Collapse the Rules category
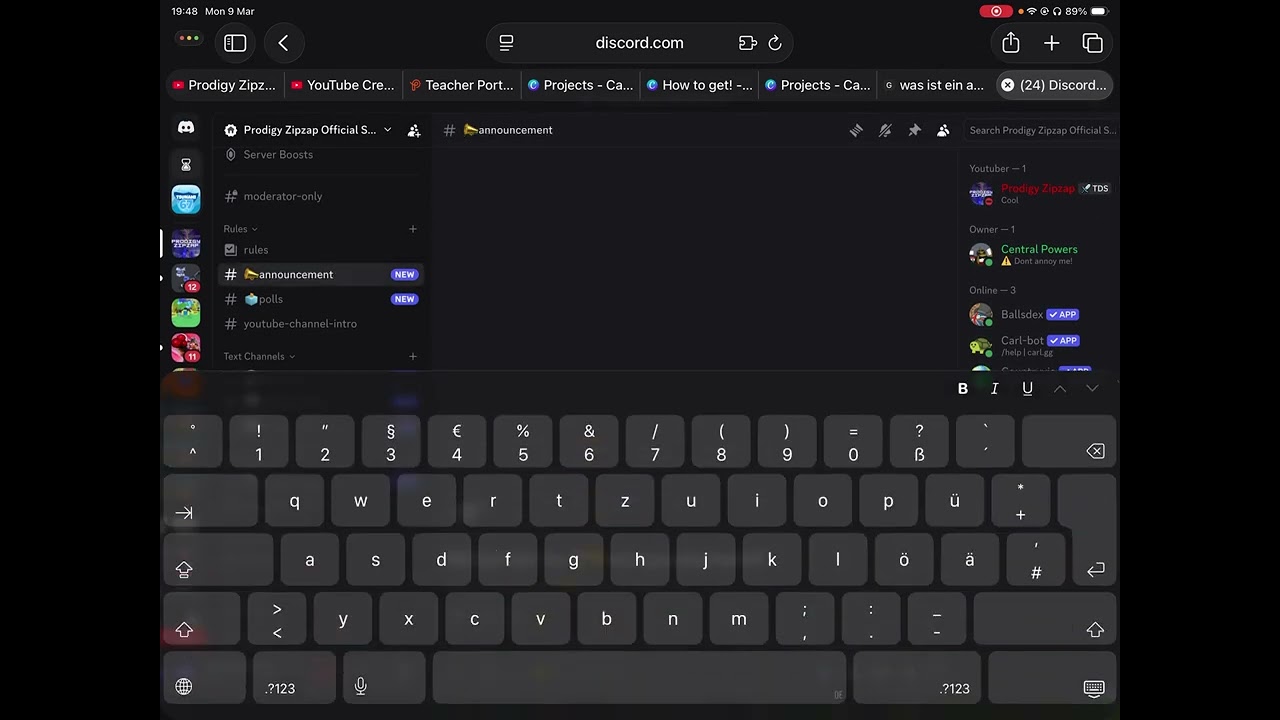This screenshot has height=720, width=1280. (x=240, y=229)
